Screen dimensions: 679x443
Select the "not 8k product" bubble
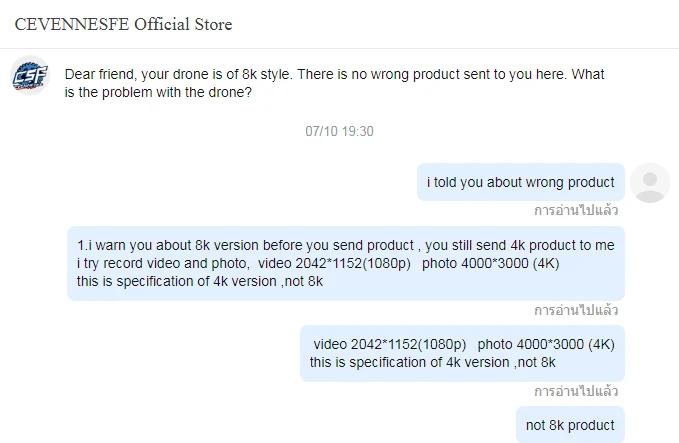point(570,425)
